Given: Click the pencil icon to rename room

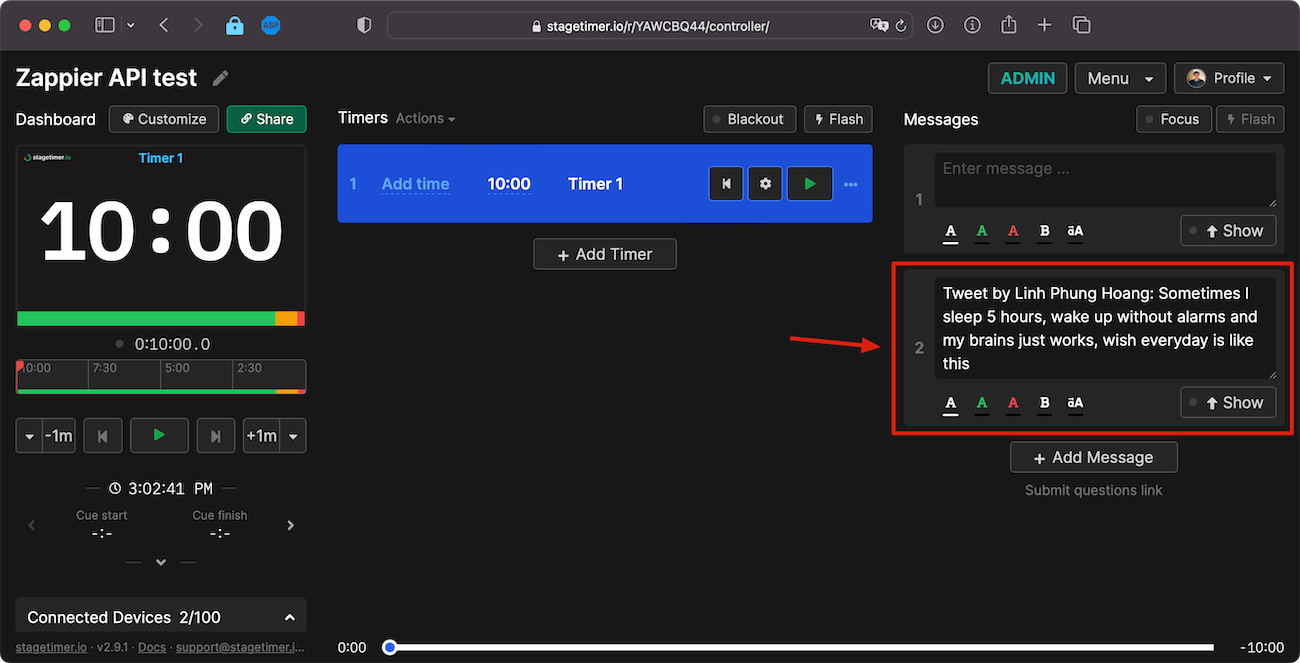Looking at the screenshot, I should pyautogui.click(x=221, y=78).
